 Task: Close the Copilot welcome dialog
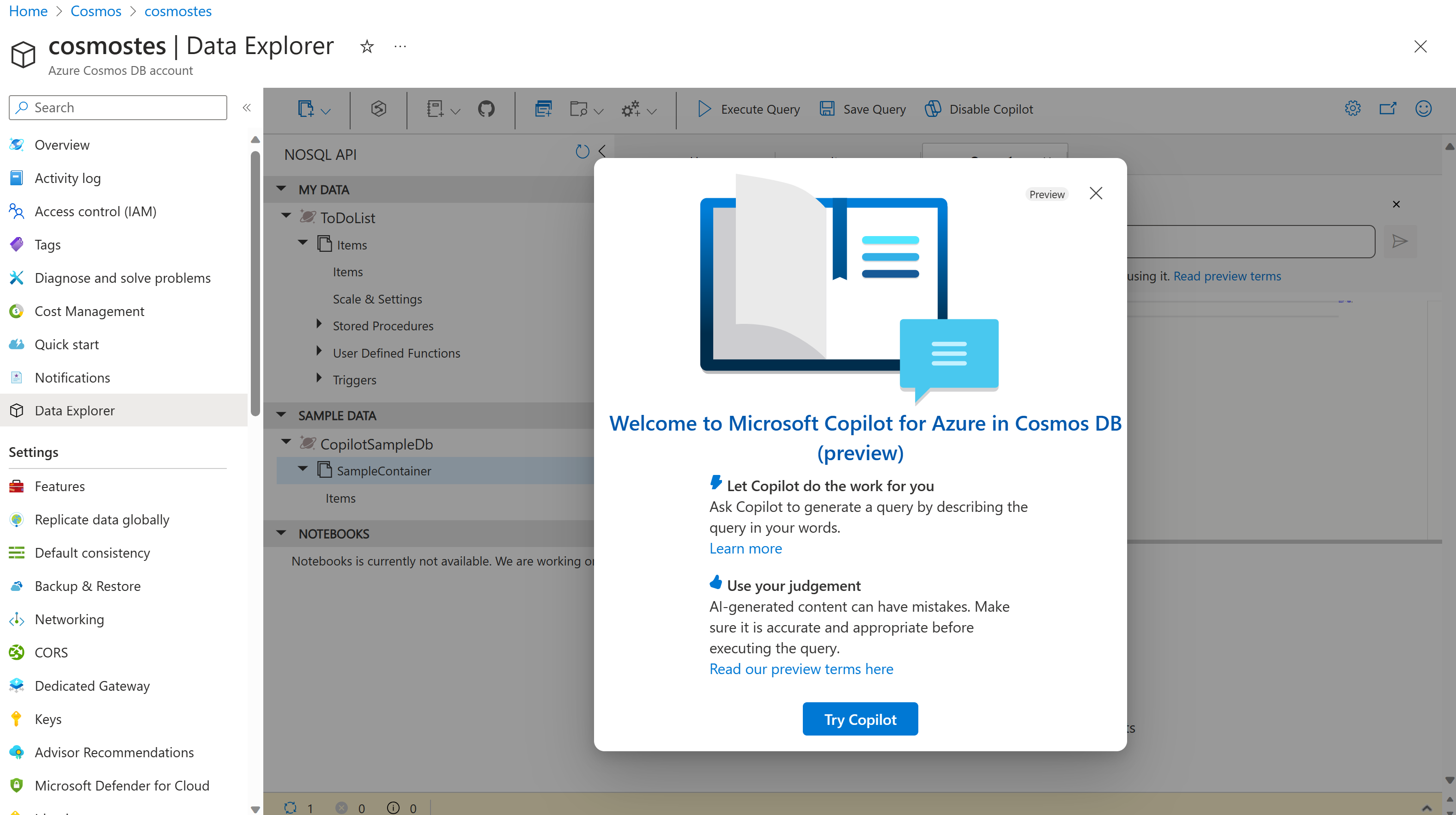1095,193
